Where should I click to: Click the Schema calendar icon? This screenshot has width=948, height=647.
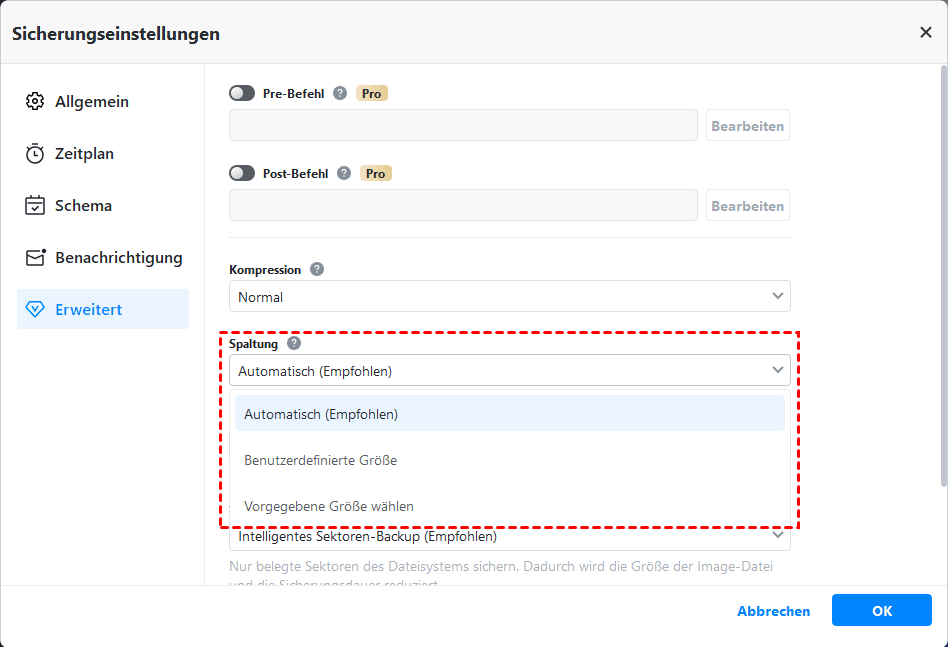tap(35, 206)
